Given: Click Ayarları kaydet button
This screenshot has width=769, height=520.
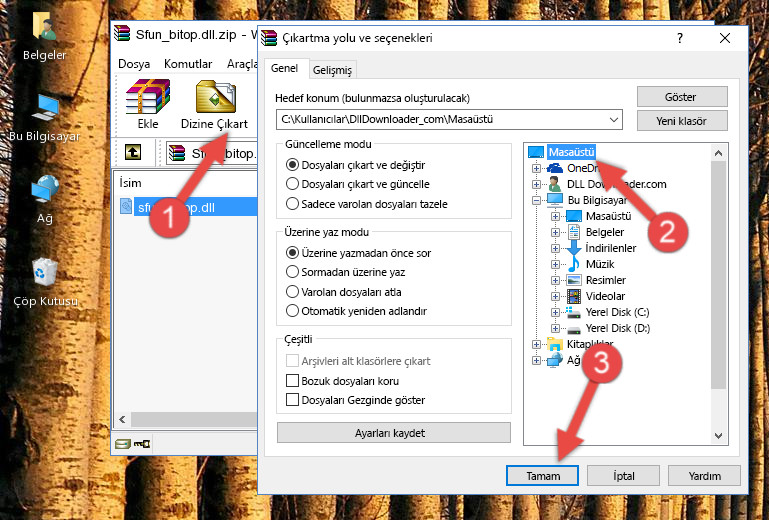Looking at the screenshot, I should (393, 433).
